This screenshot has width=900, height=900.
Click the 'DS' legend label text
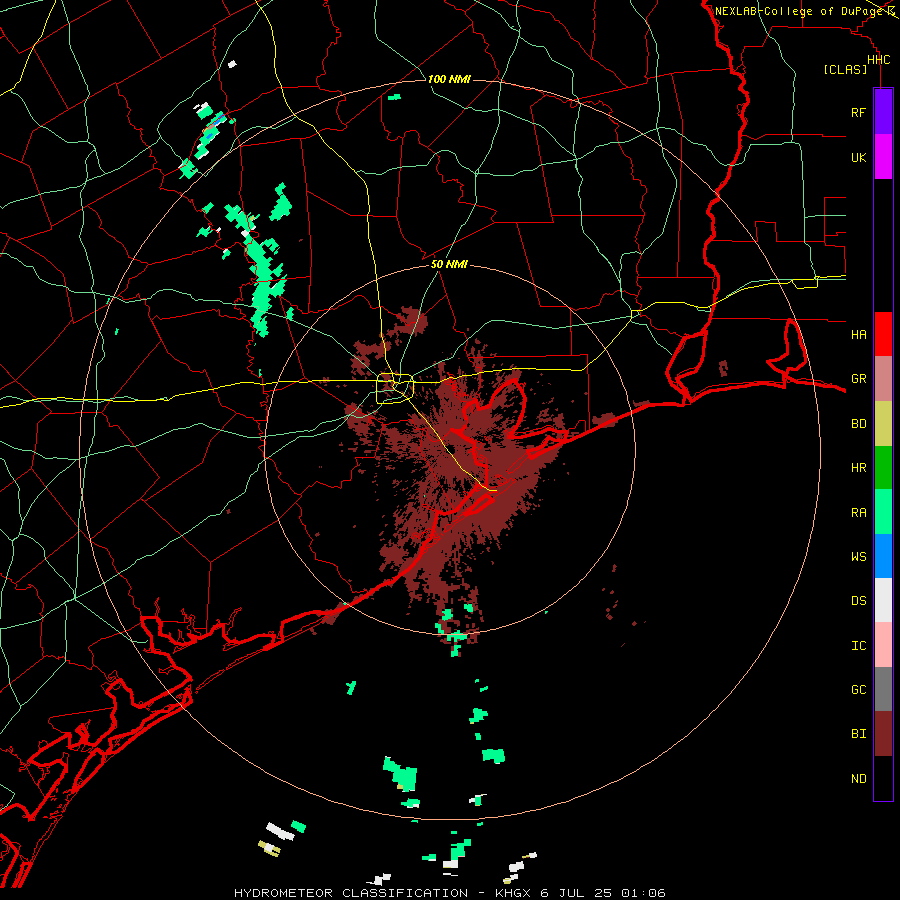click(858, 601)
